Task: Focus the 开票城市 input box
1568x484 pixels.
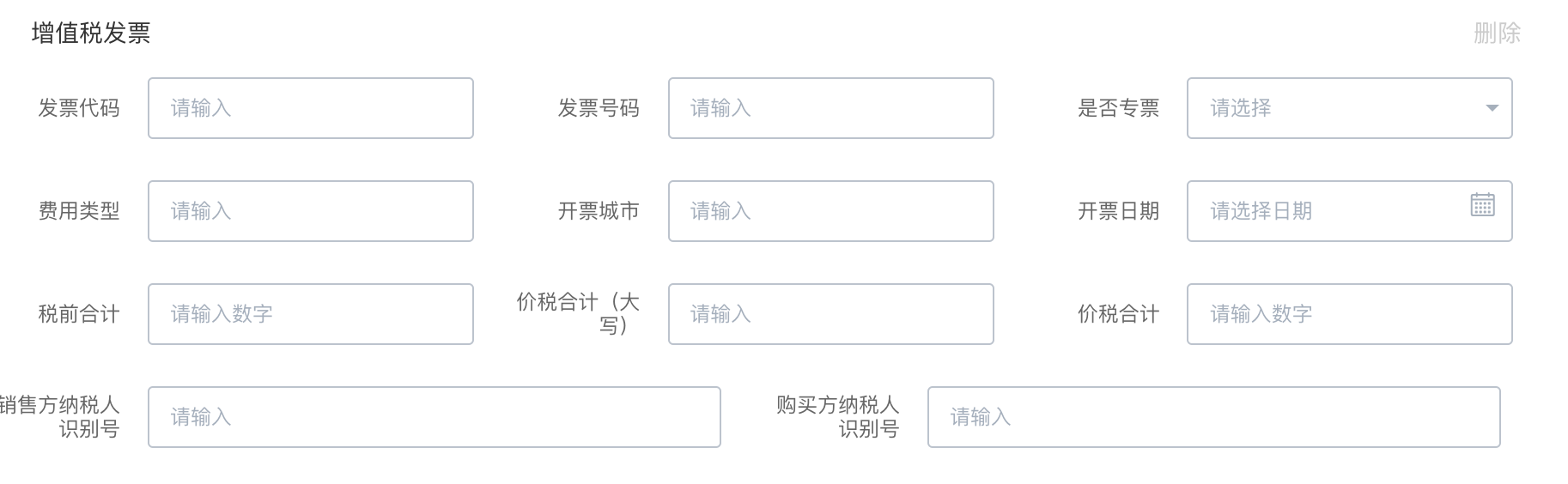Action: 830,211
